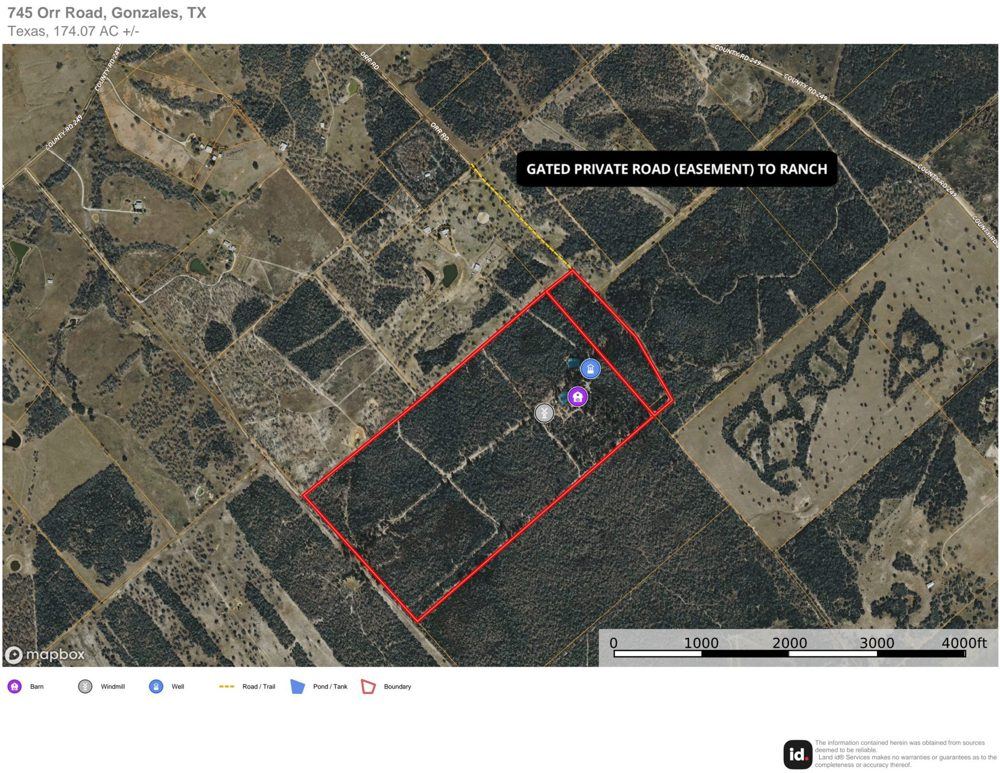
Task: Click the "GATED PRIVATE ROAD (EASEMENT) TO RANCH" label
Action: 677,169
